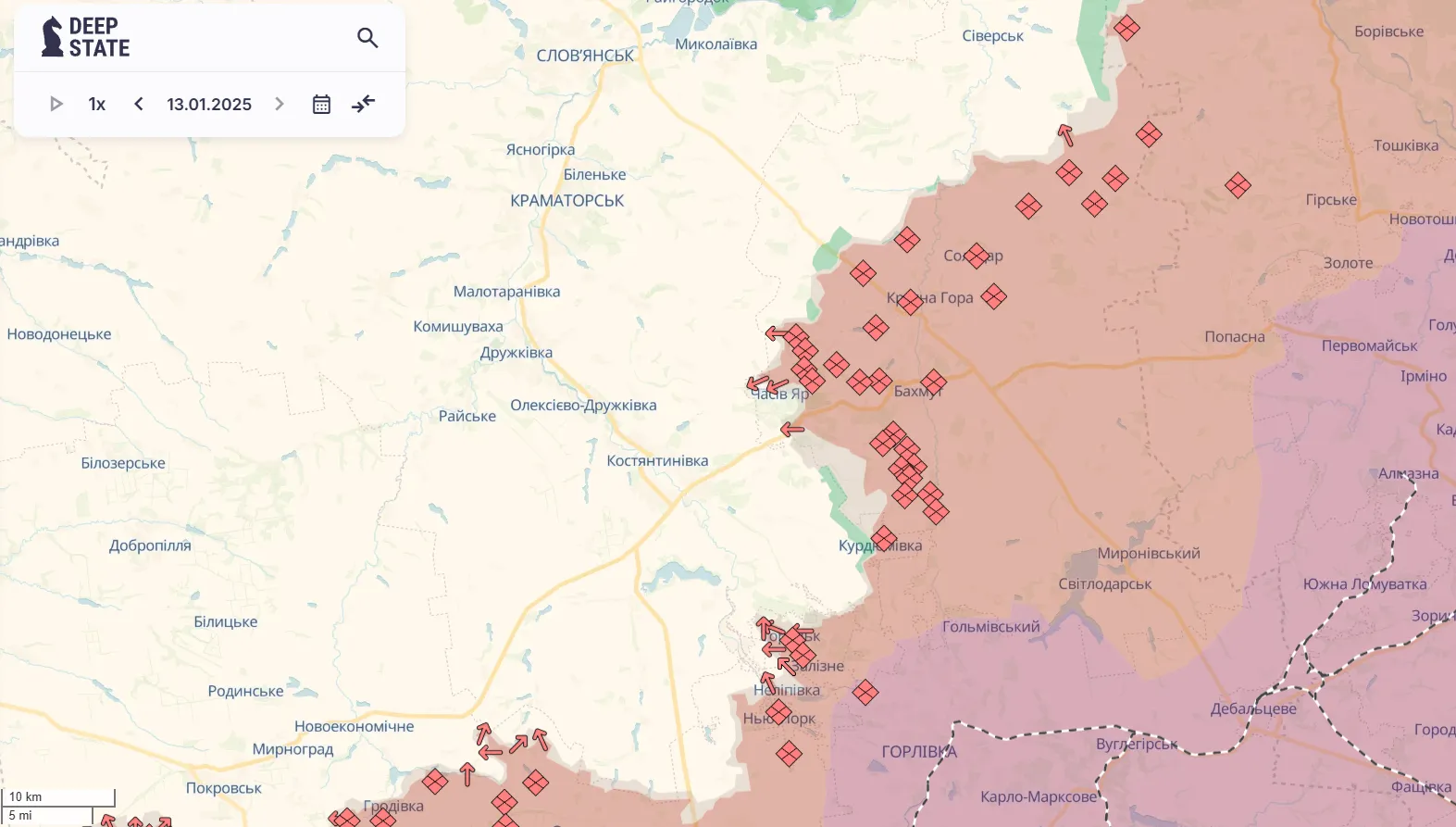Image resolution: width=1456 pixels, height=827 pixels.
Task: Click the unit marker on Красна Гора label
Action: click(x=910, y=302)
